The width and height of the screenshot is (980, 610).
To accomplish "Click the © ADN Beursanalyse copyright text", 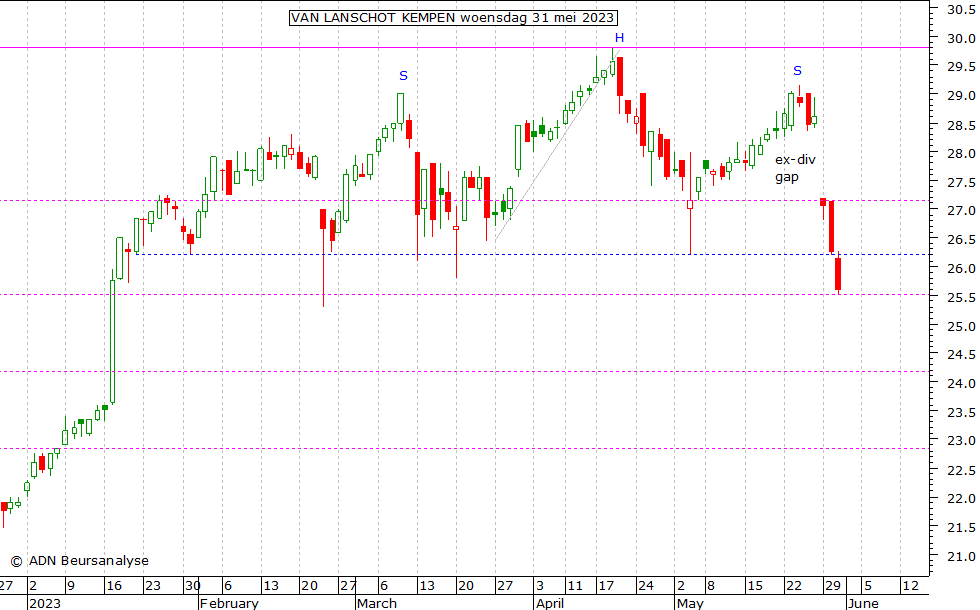I will click(x=79, y=561).
